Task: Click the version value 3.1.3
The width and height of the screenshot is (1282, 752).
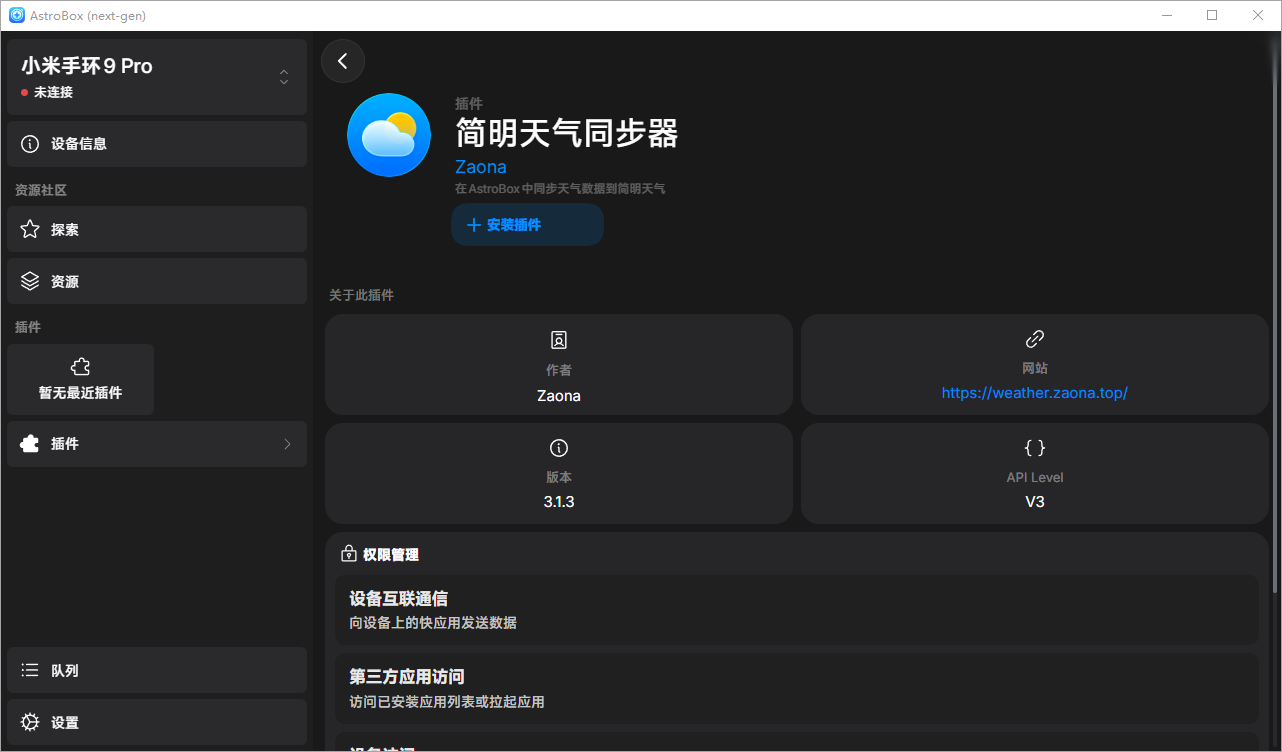Action: [x=559, y=502]
